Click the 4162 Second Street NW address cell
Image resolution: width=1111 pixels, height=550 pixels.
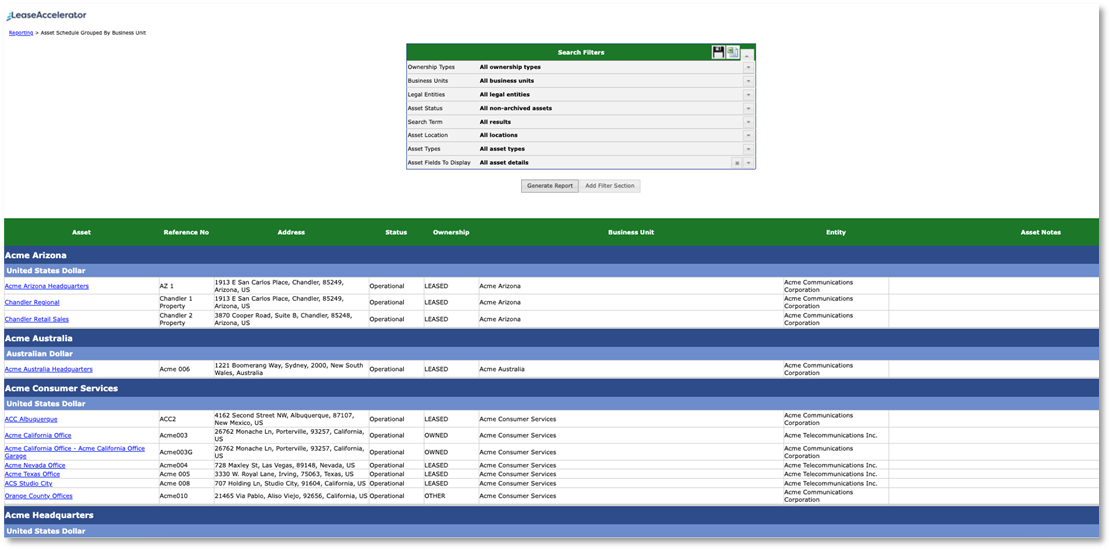click(x=291, y=420)
